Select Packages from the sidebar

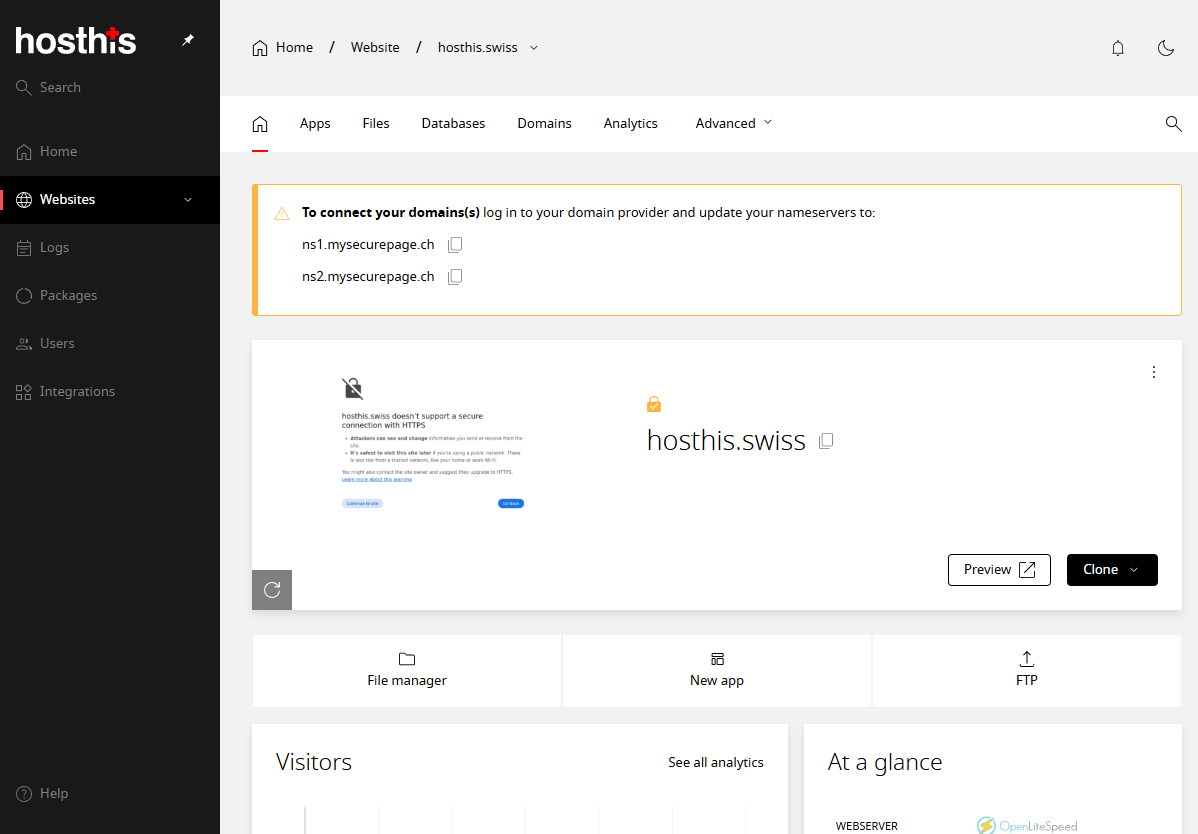[x=66, y=295]
